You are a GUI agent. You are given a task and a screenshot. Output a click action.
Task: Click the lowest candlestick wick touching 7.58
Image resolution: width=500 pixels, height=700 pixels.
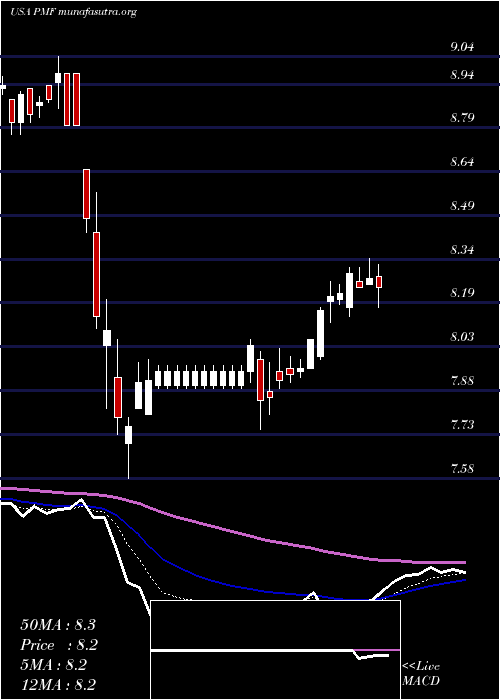[x=129, y=448]
